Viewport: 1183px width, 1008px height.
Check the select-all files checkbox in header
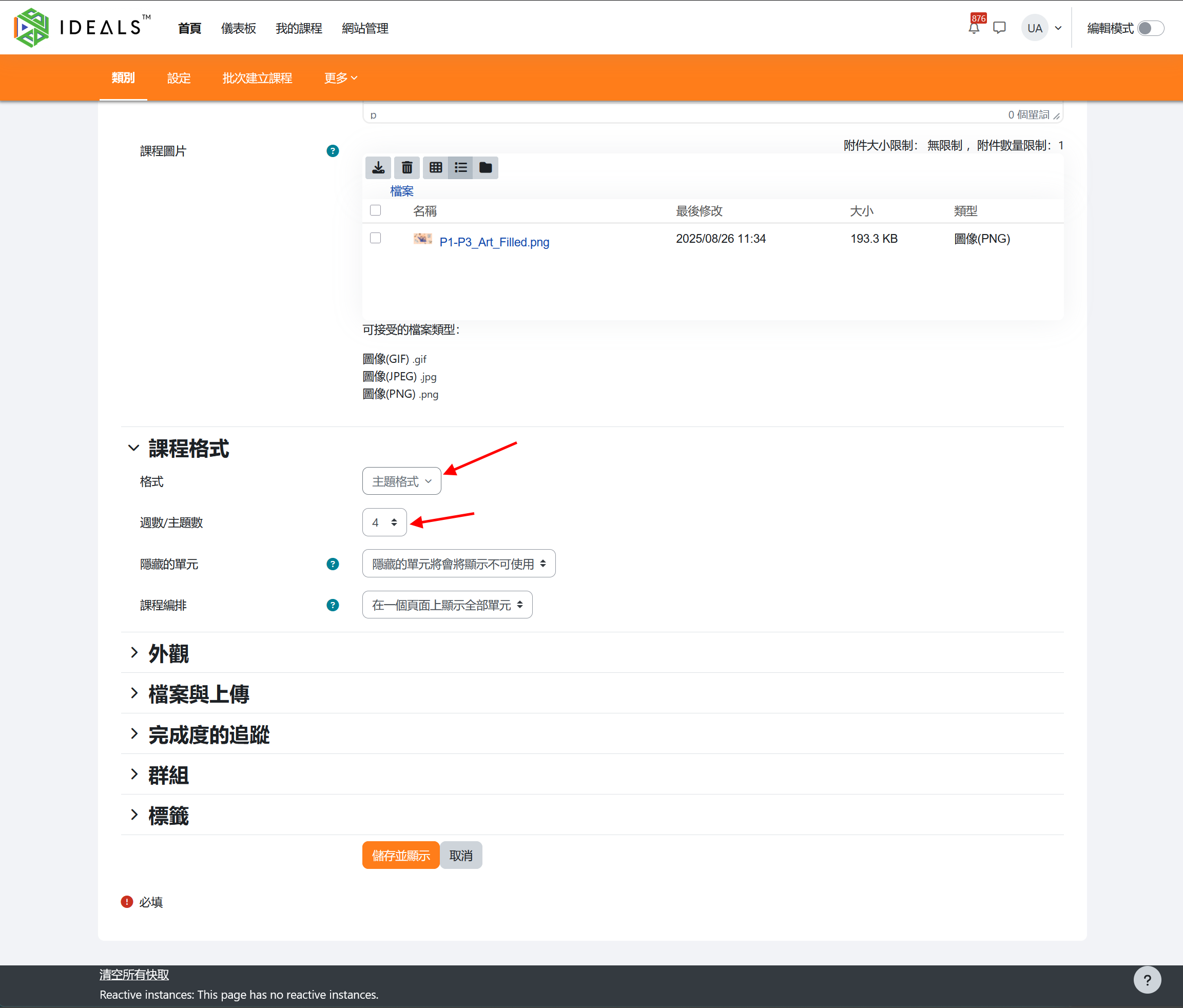[375, 211]
